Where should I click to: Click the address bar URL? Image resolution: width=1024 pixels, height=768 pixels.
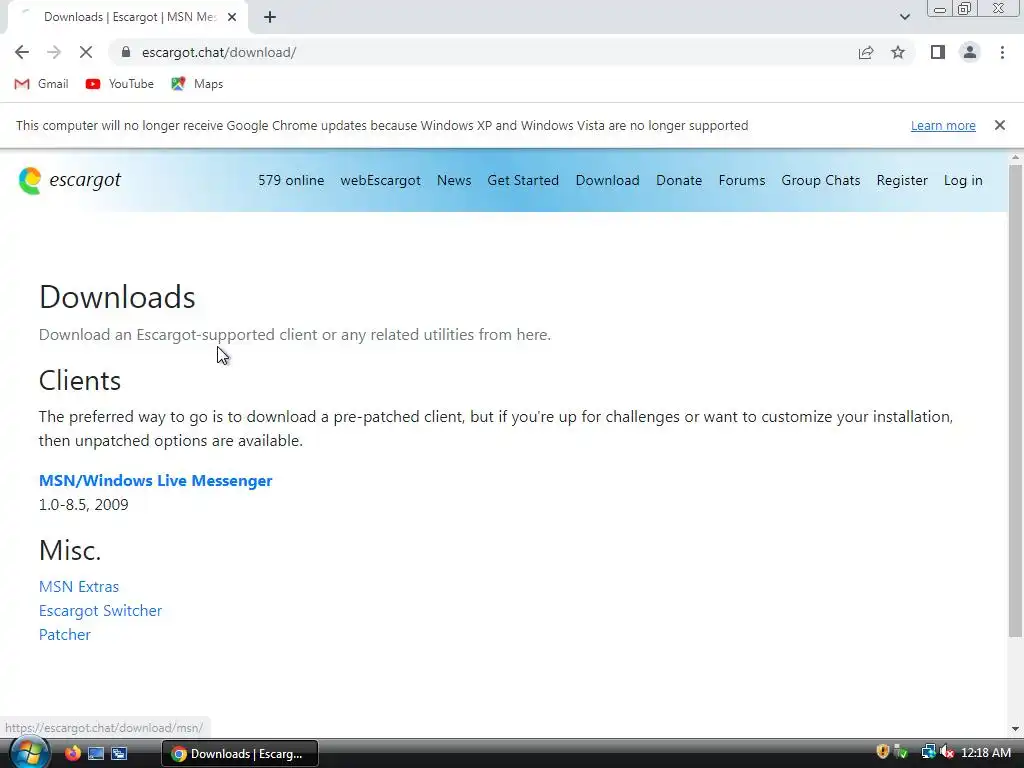pos(219,52)
